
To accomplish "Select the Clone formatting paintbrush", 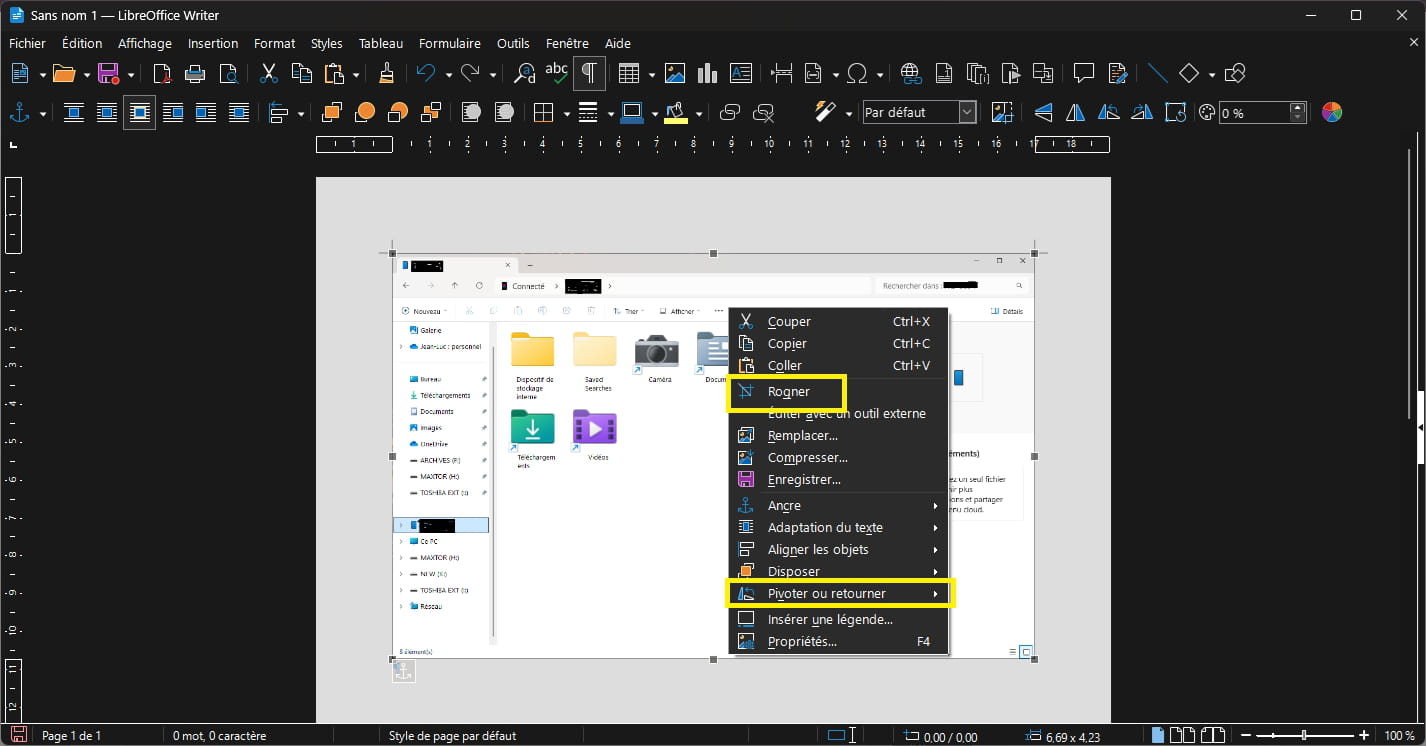I will point(387,73).
